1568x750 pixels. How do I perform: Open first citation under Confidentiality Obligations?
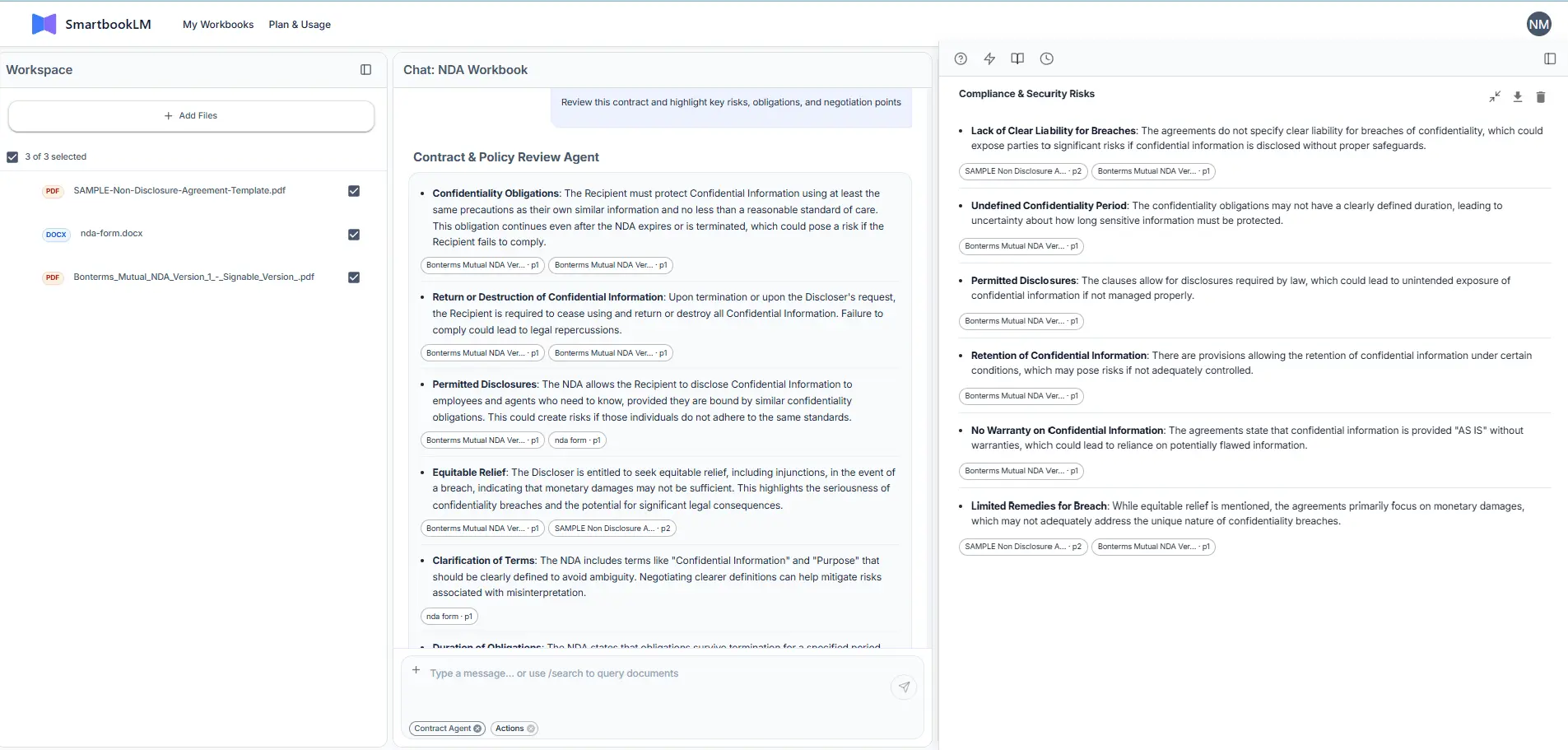coord(482,265)
